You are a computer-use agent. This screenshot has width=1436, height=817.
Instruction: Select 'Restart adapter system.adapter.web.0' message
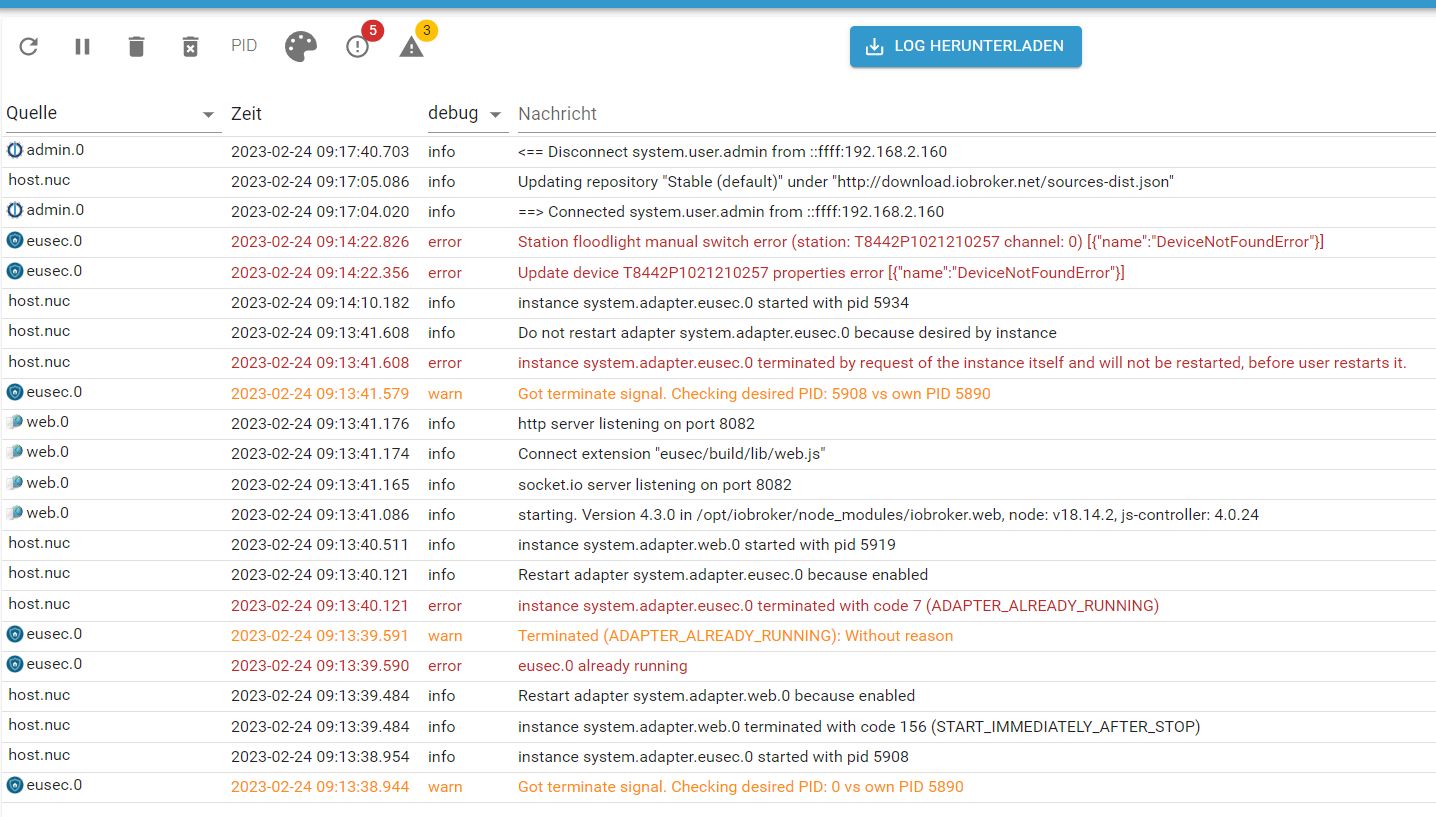[716, 696]
